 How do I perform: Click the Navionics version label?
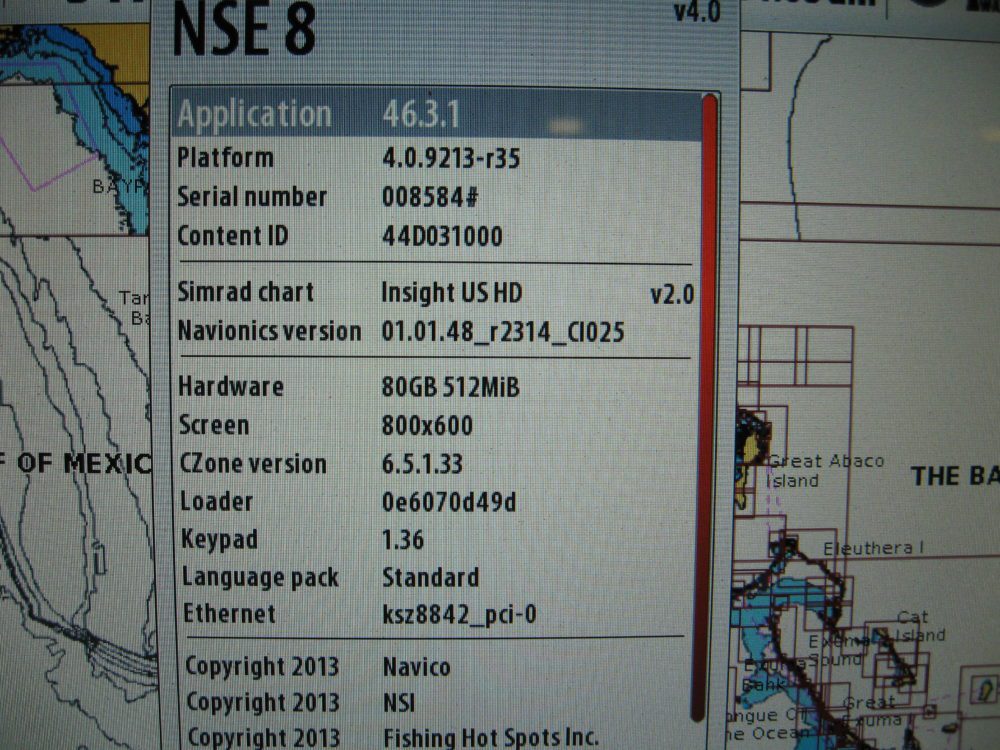(270, 331)
